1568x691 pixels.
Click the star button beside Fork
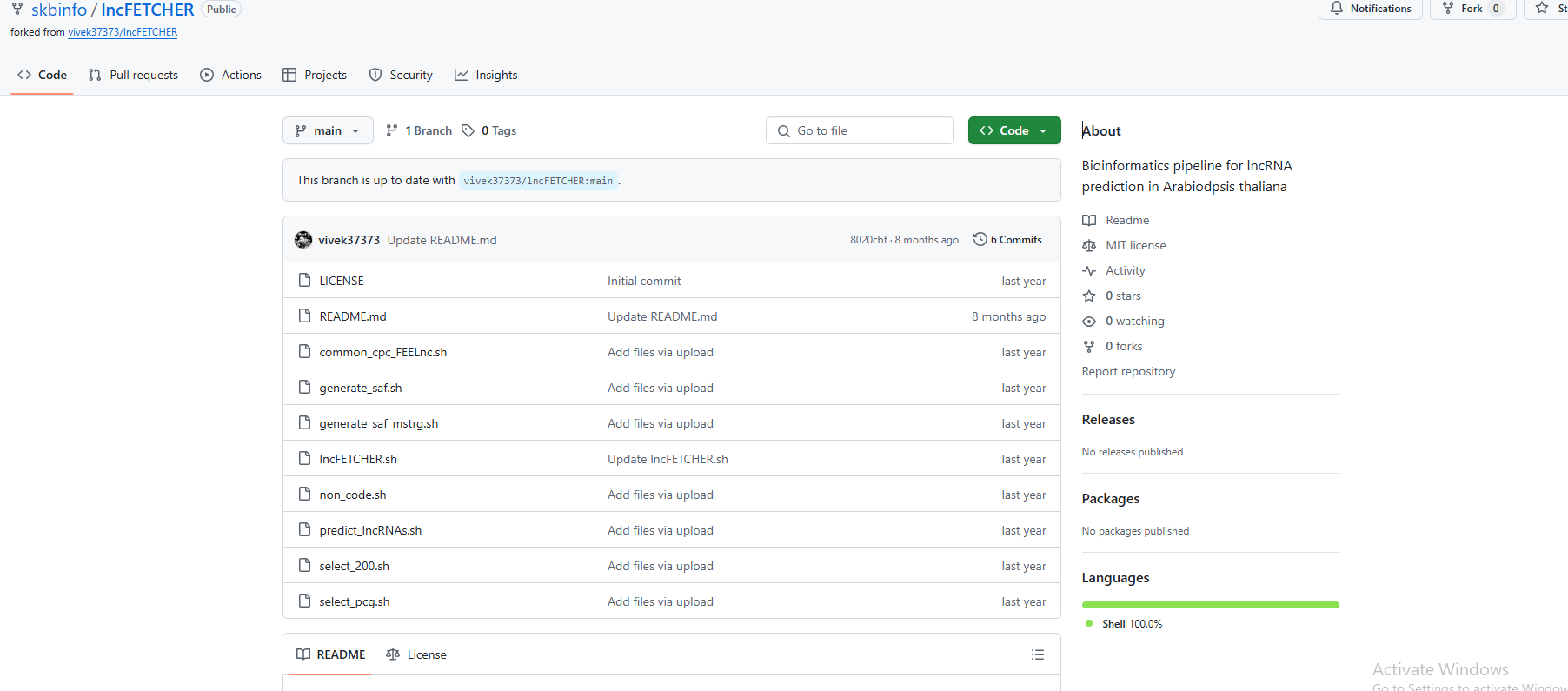tap(1547, 9)
